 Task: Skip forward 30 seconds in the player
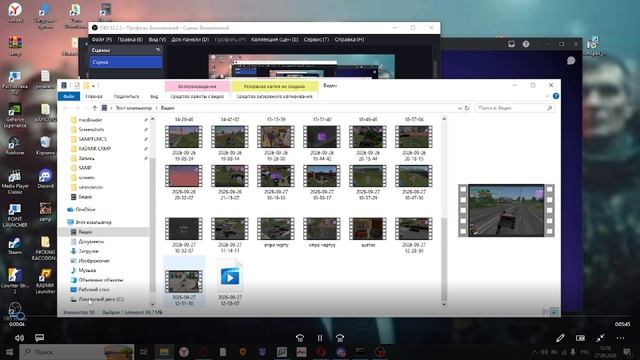point(340,338)
